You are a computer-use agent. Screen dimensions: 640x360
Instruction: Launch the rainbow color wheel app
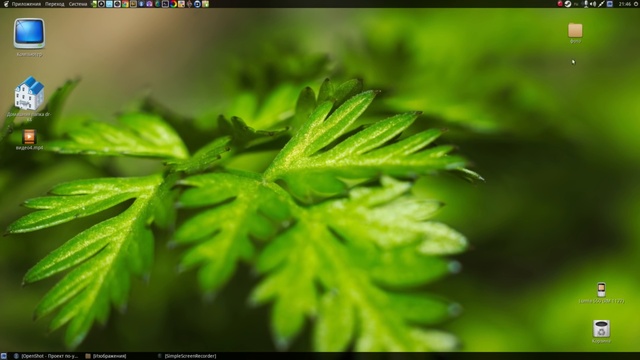pyautogui.click(x=173, y=4)
